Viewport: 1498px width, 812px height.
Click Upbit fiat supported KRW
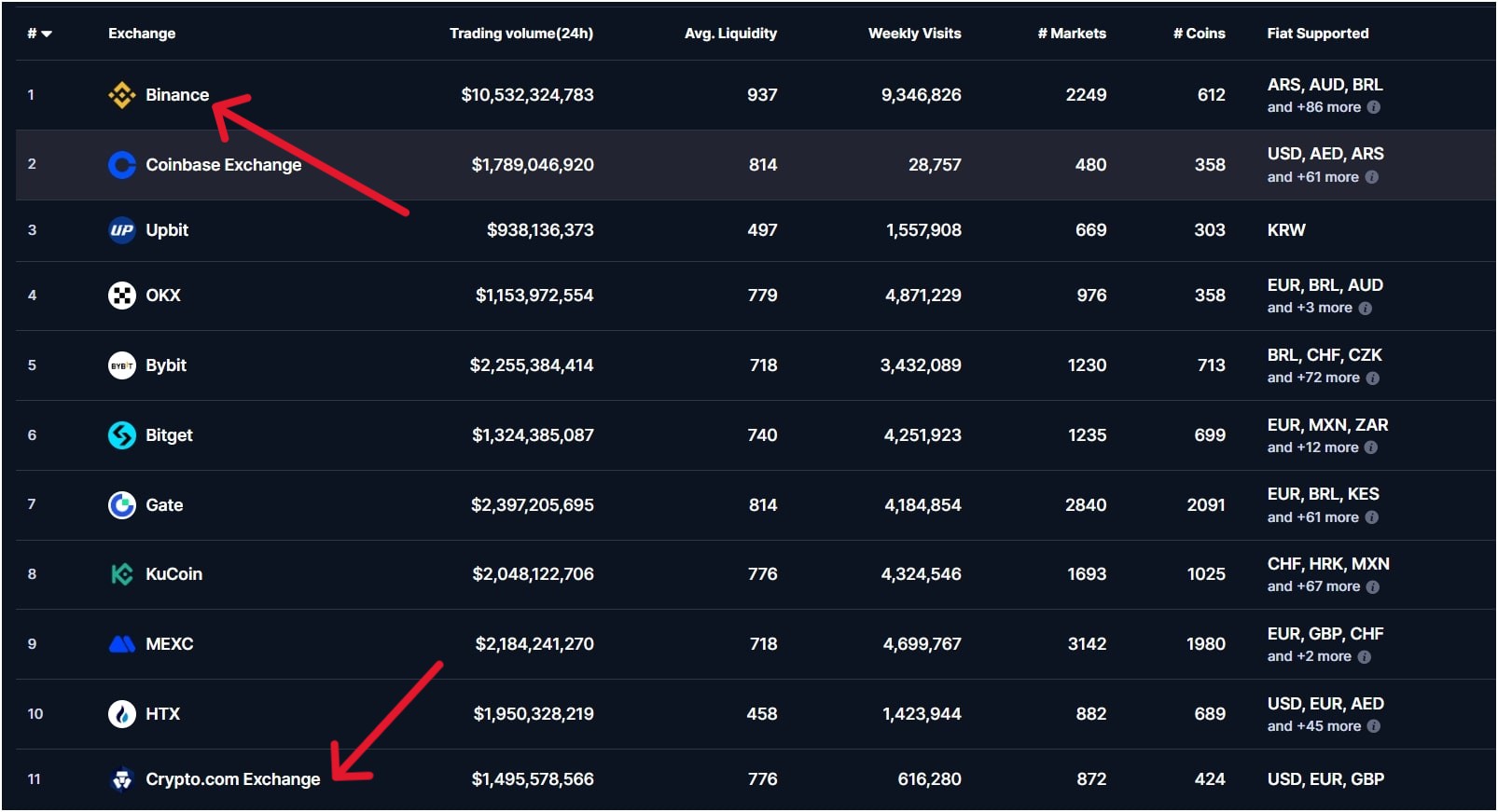click(x=1286, y=230)
